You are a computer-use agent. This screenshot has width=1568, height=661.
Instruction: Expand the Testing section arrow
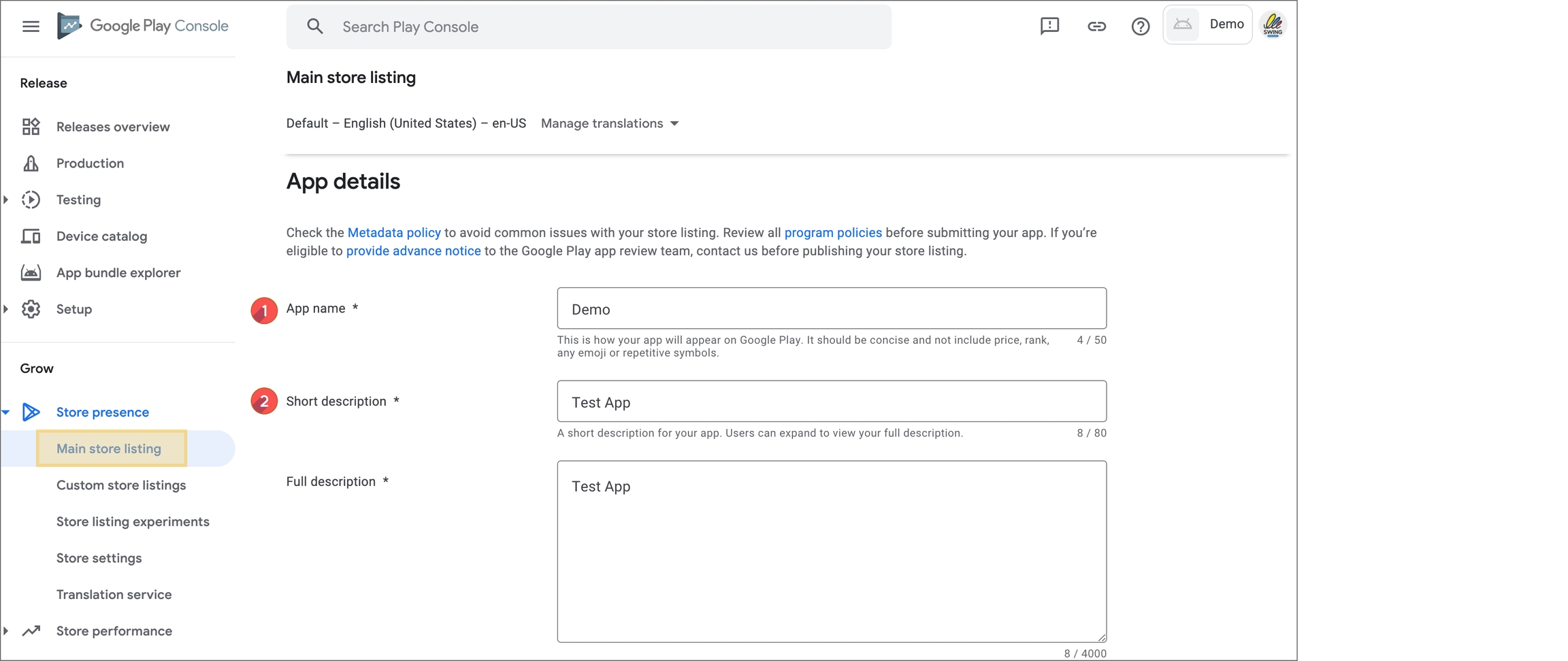[x=6, y=199]
